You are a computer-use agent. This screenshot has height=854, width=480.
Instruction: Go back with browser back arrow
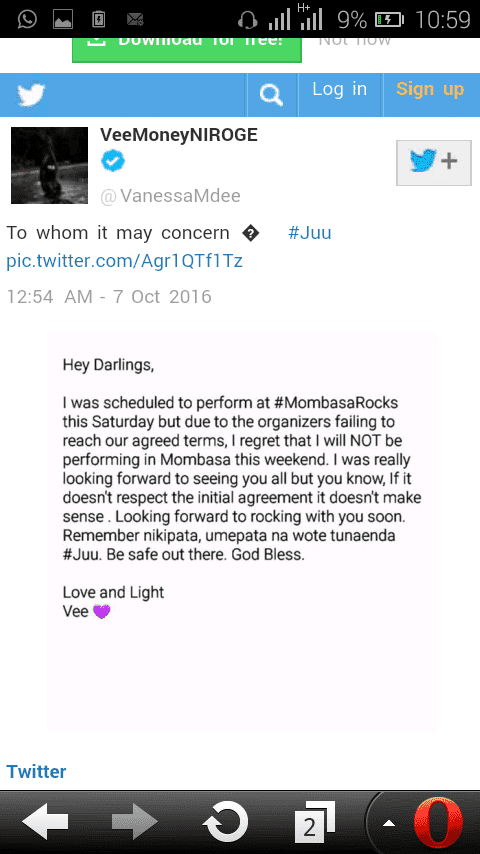(45, 822)
